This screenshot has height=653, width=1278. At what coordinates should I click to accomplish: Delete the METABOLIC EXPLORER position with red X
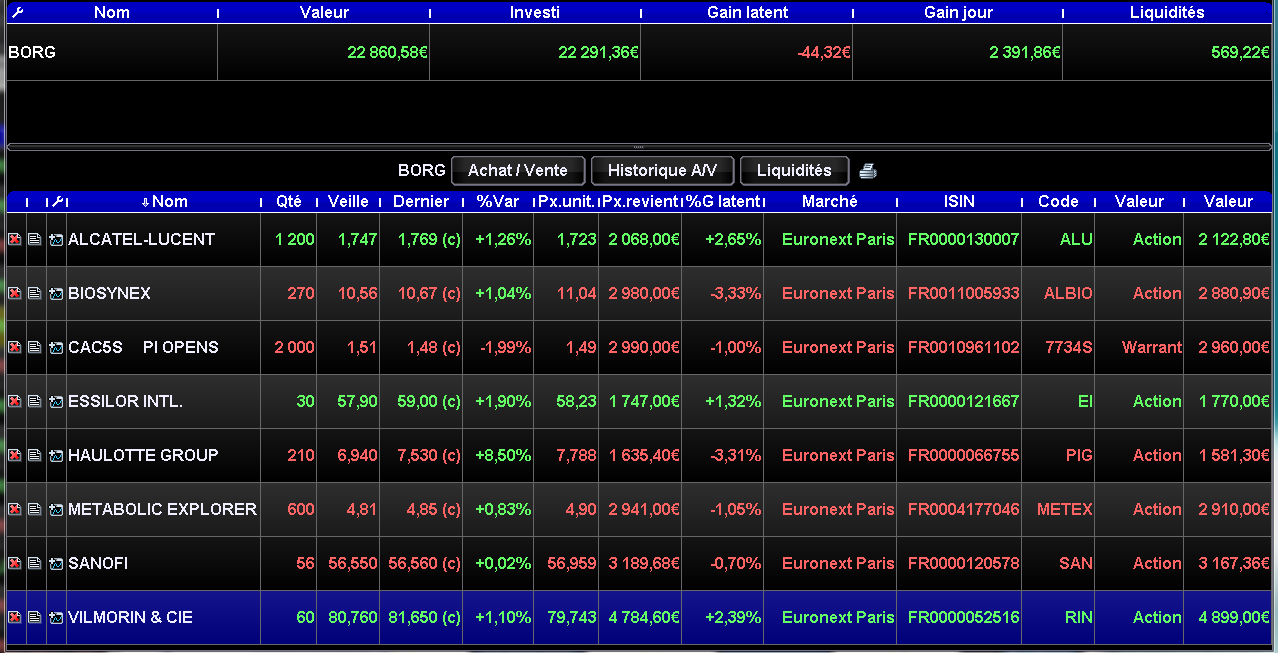pyautogui.click(x=15, y=510)
